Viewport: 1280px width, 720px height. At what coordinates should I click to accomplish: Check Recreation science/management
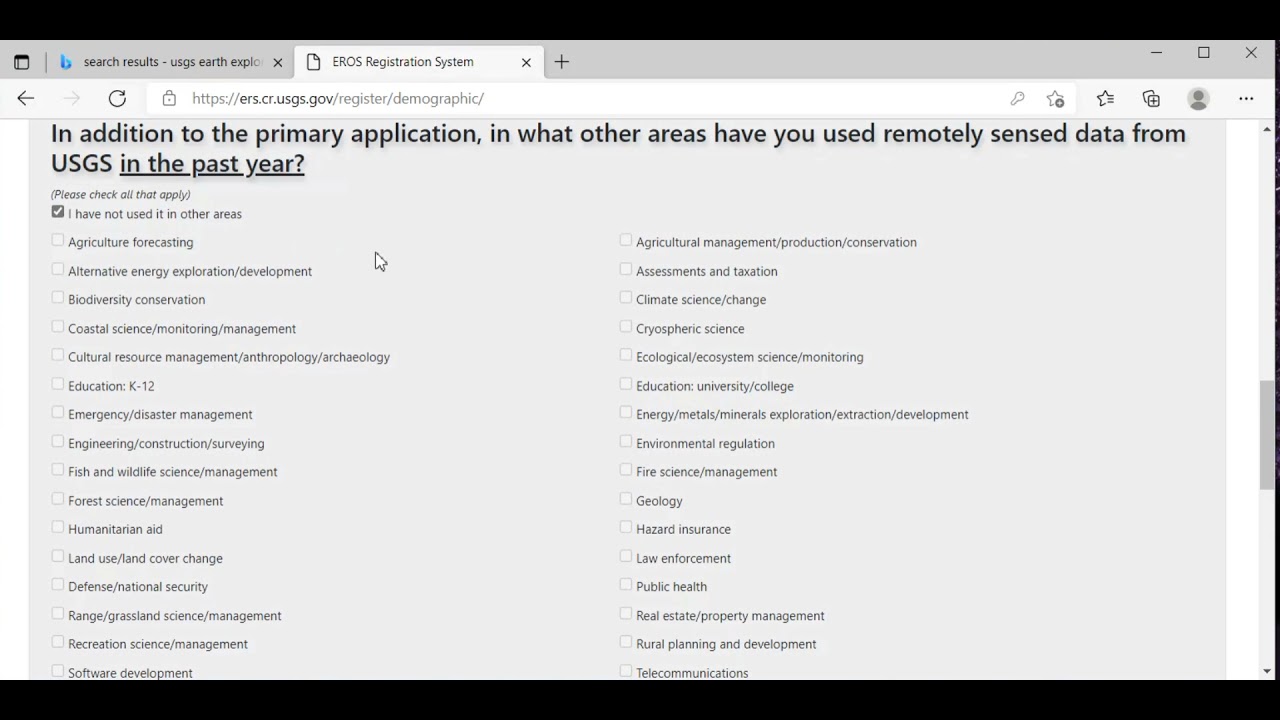[x=58, y=642]
